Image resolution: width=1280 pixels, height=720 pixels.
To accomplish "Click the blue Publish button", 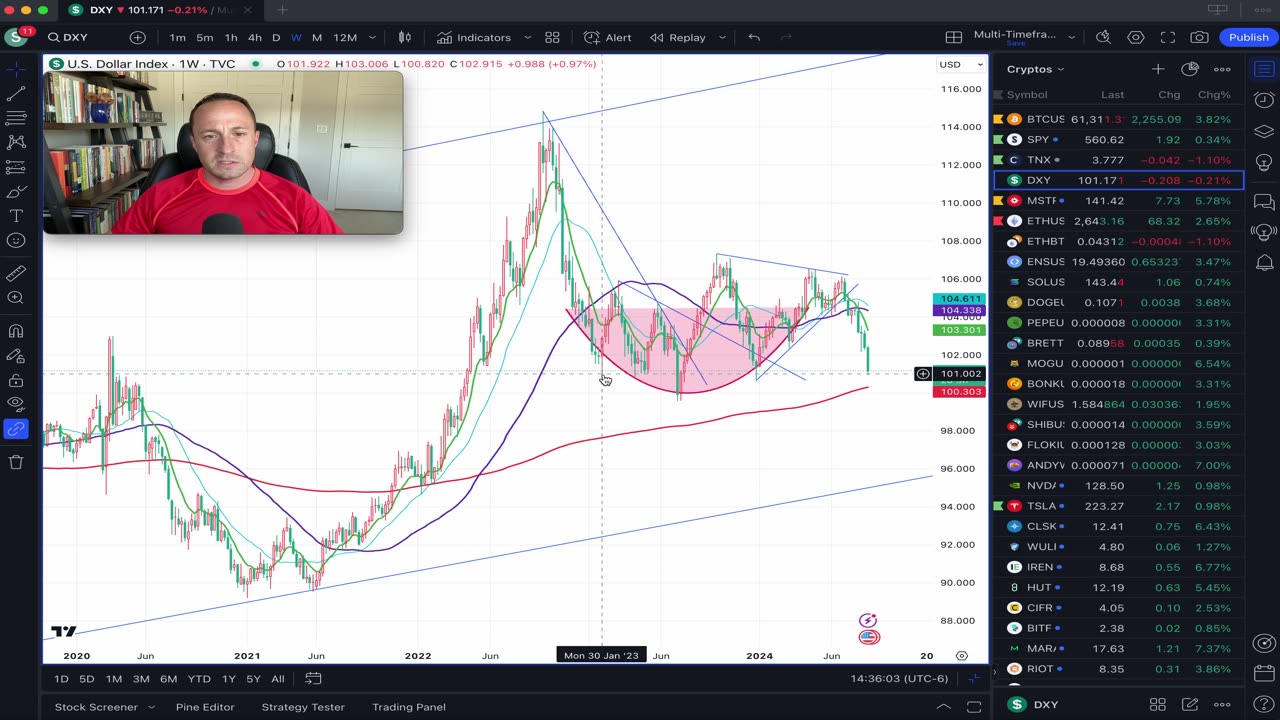I will (1249, 37).
